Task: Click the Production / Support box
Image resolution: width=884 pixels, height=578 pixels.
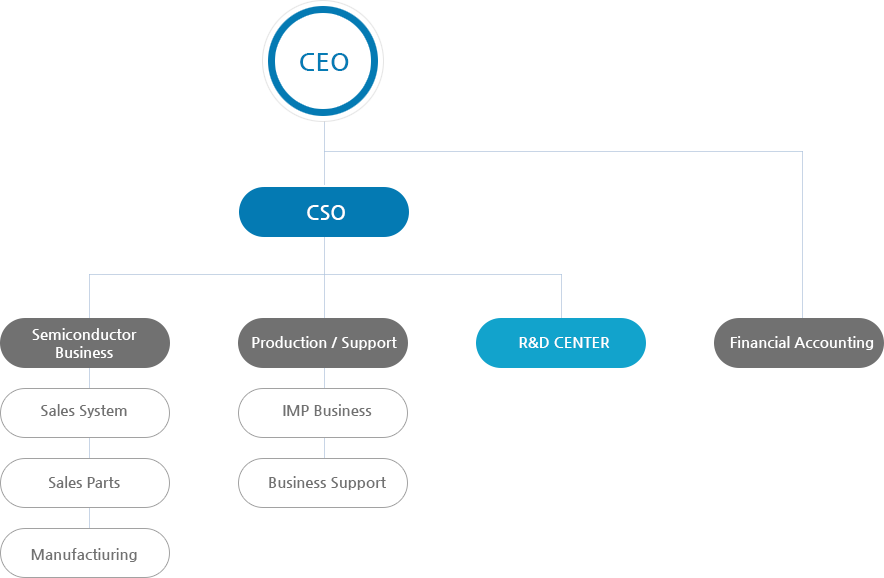Action: coord(324,343)
